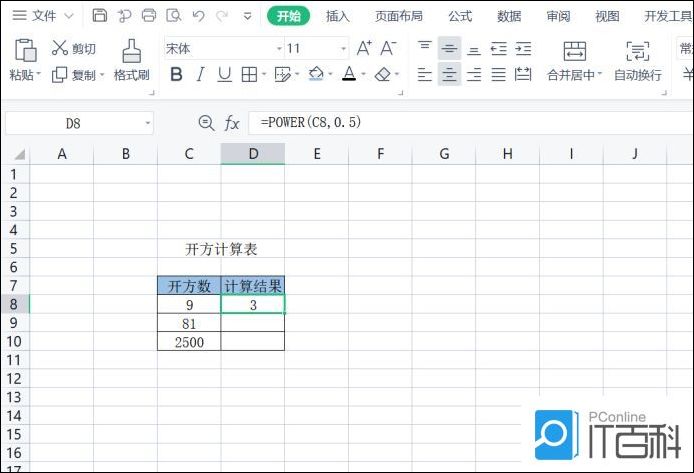
Task: Open Print Preview icon
Action: [x=174, y=15]
